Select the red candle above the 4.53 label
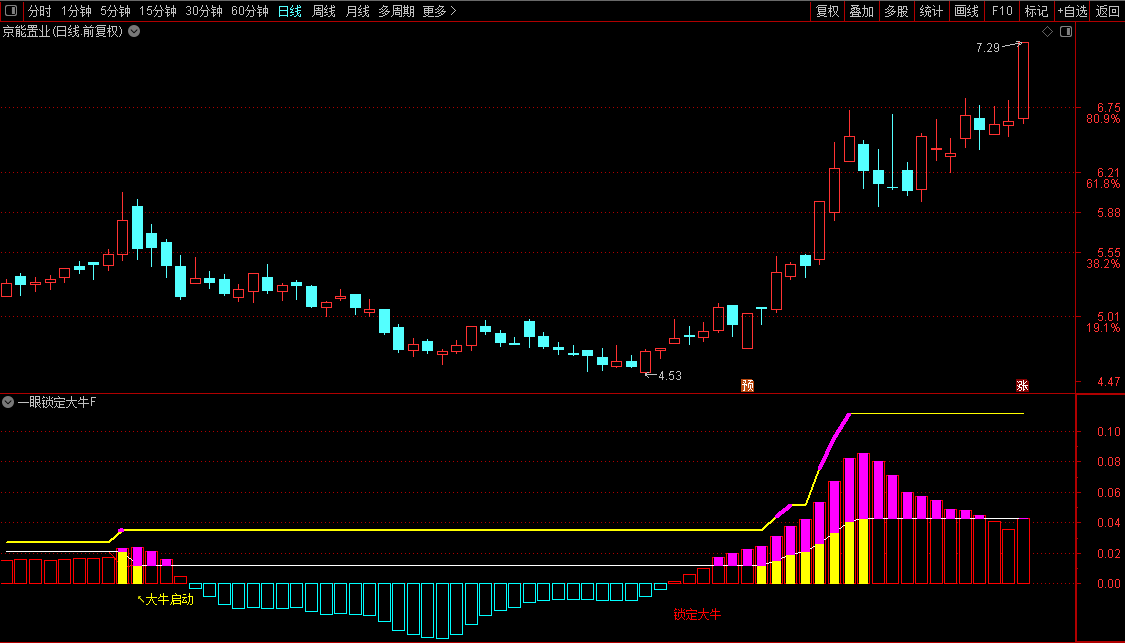The image size is (1125, 643). click(x=646, y=362)
